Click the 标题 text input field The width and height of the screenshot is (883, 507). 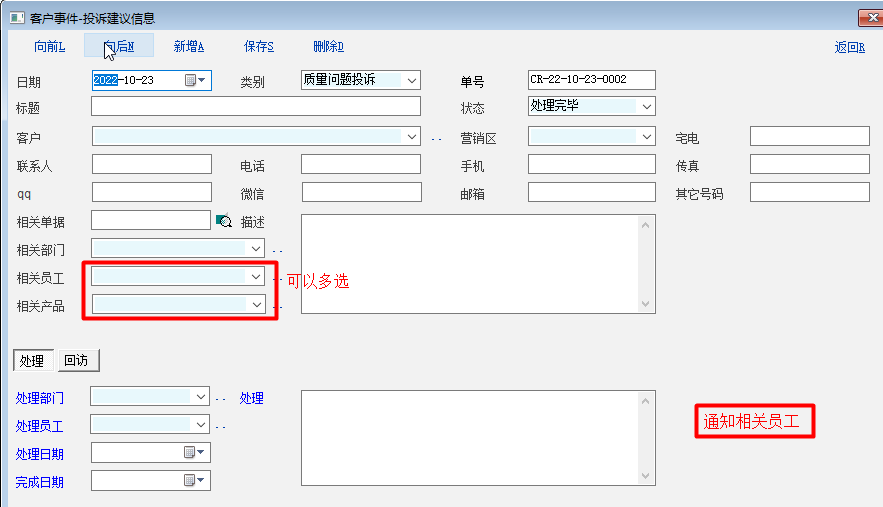pos(256,107)
